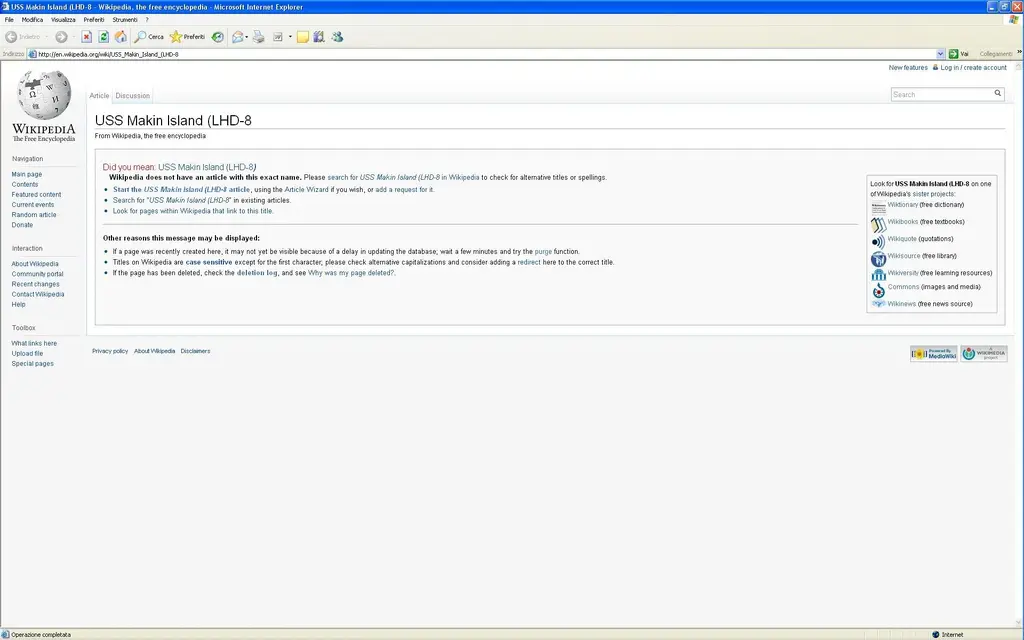Open the Visualizza menu
Image resolution: width=1024 pixels, height=640 pixels.
63,20
